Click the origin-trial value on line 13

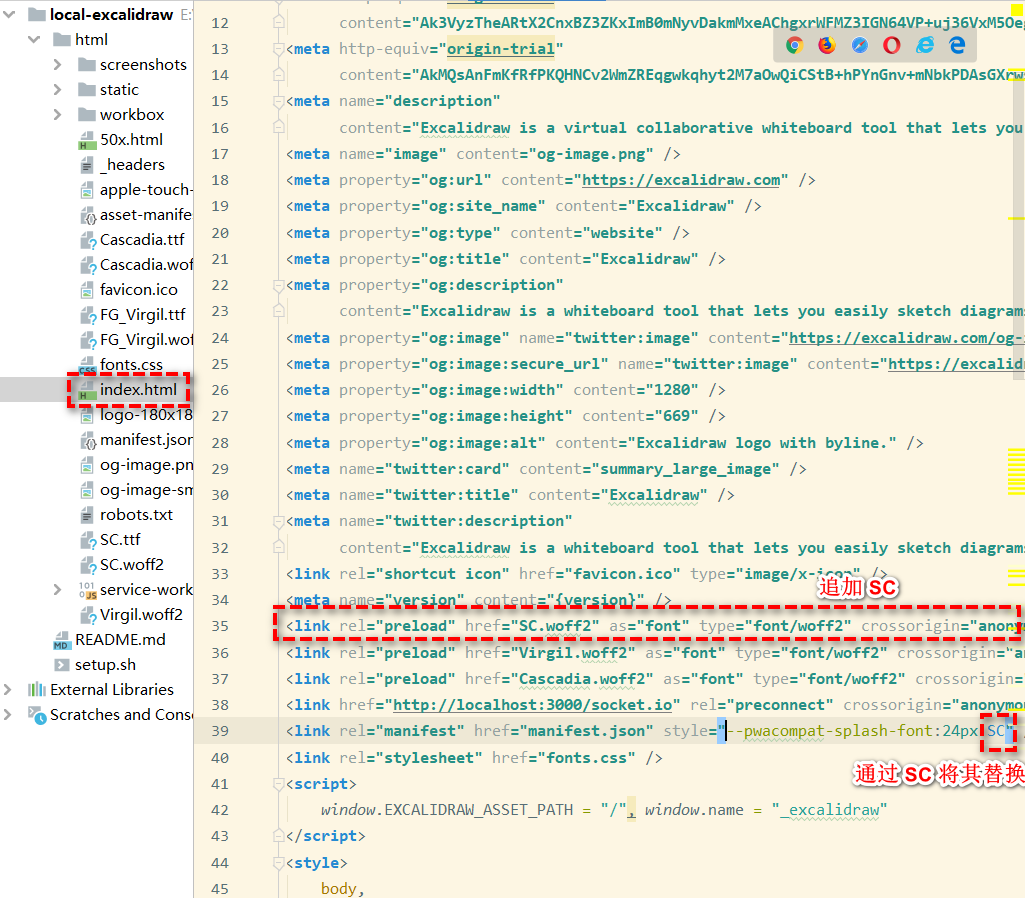(501, 49)
